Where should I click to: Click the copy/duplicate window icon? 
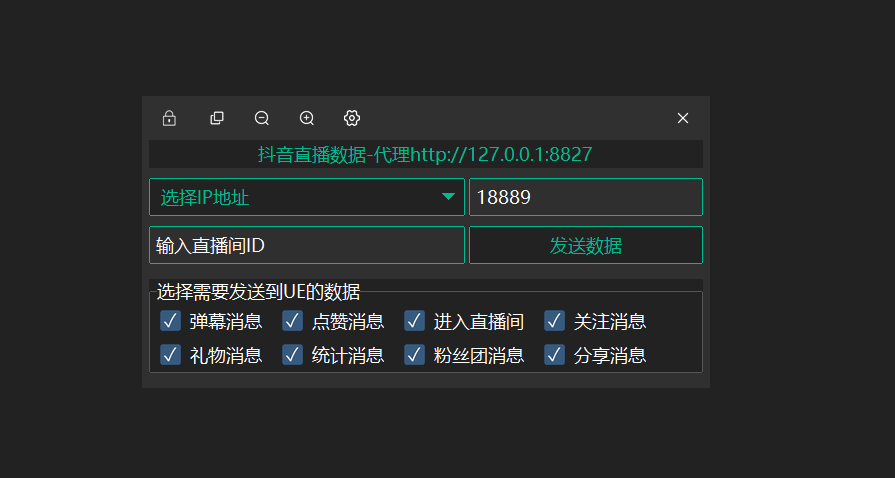(217, 118)
